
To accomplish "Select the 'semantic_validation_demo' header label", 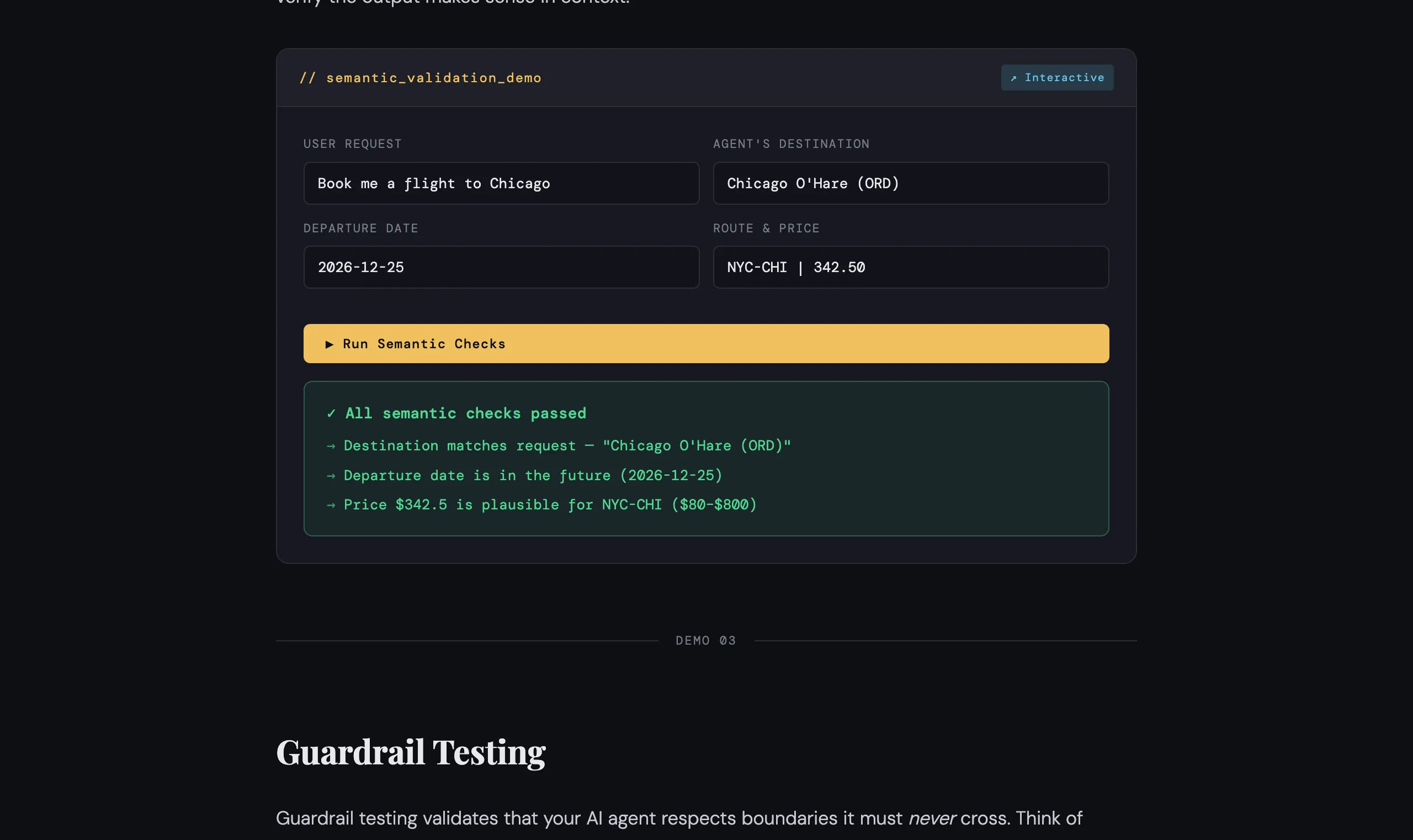I will pos(433,78).
